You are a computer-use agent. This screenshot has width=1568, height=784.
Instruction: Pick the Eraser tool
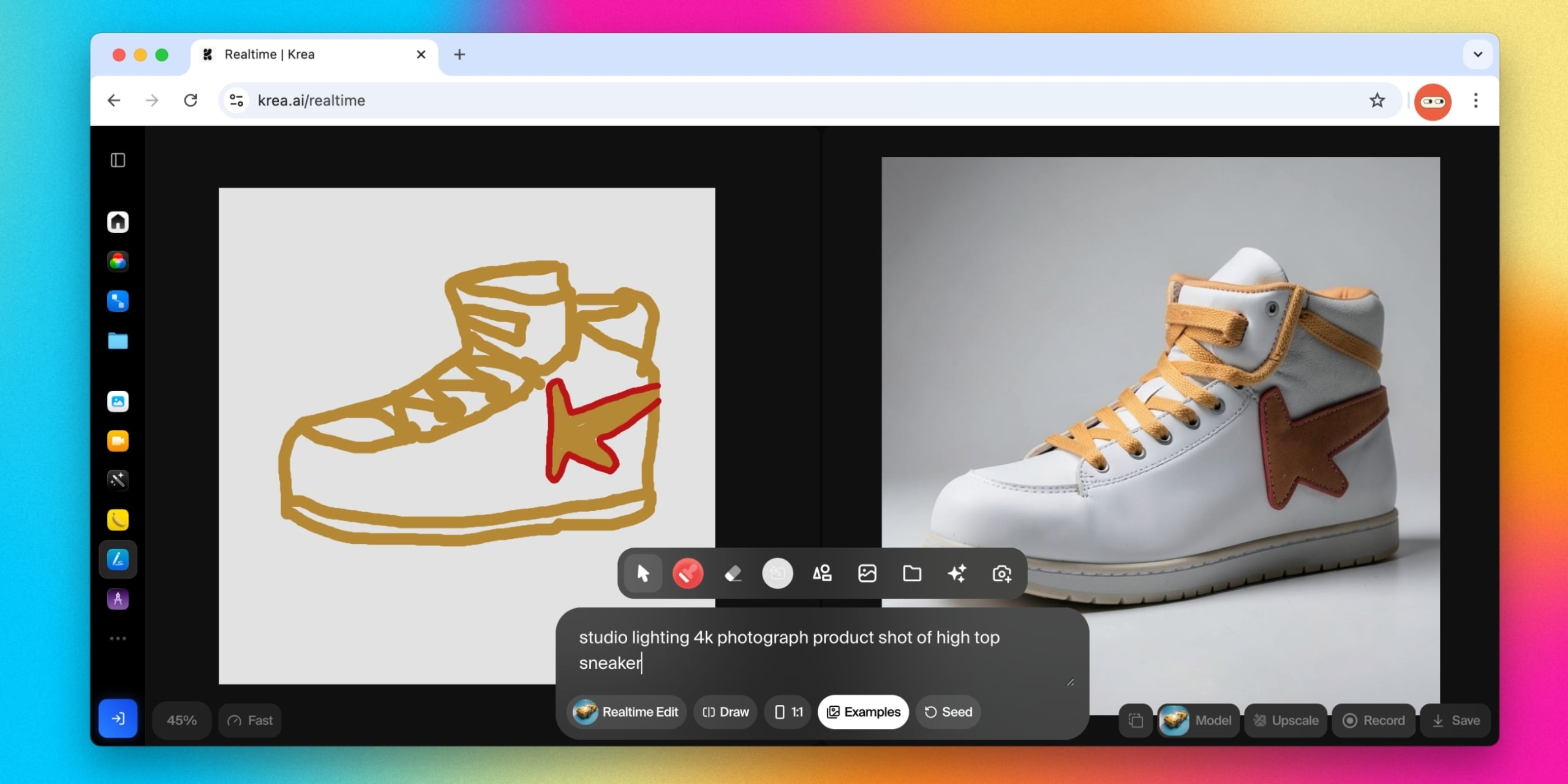click(x=733, y=573)
